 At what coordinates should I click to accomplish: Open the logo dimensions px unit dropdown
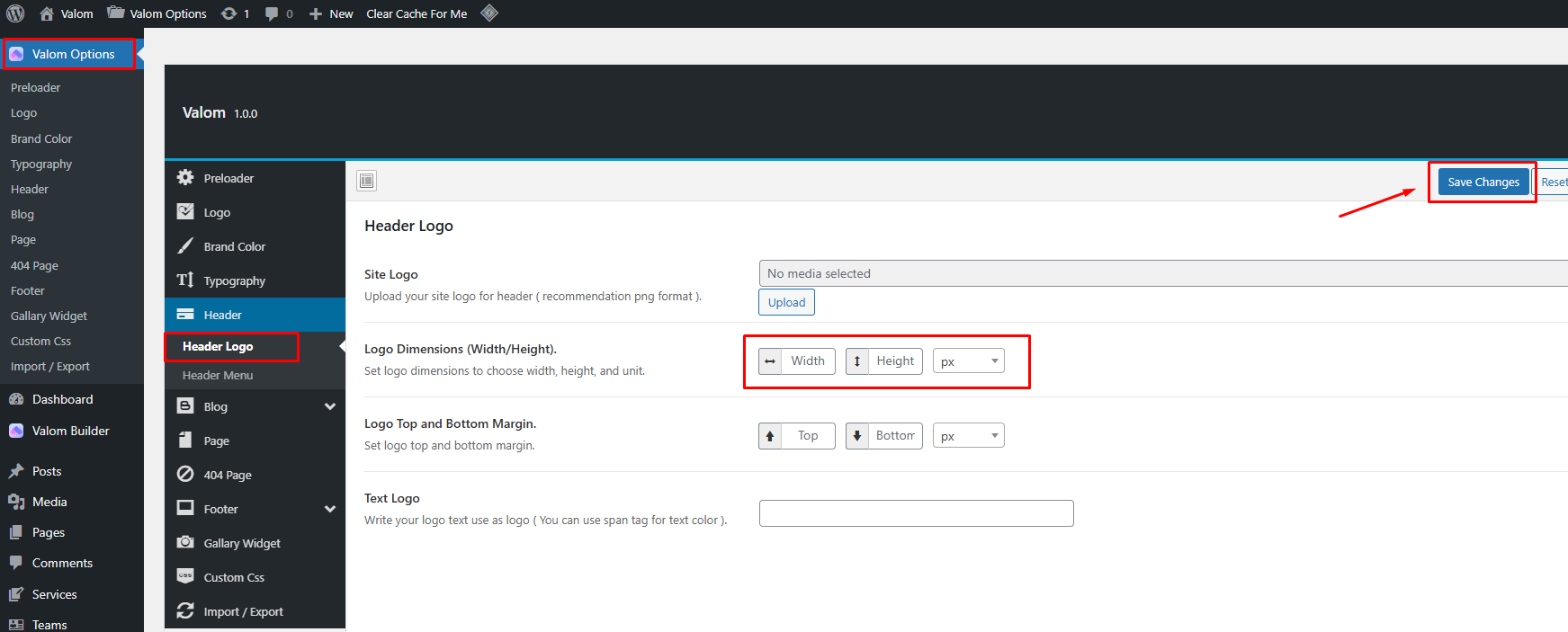tap(968, 361)
